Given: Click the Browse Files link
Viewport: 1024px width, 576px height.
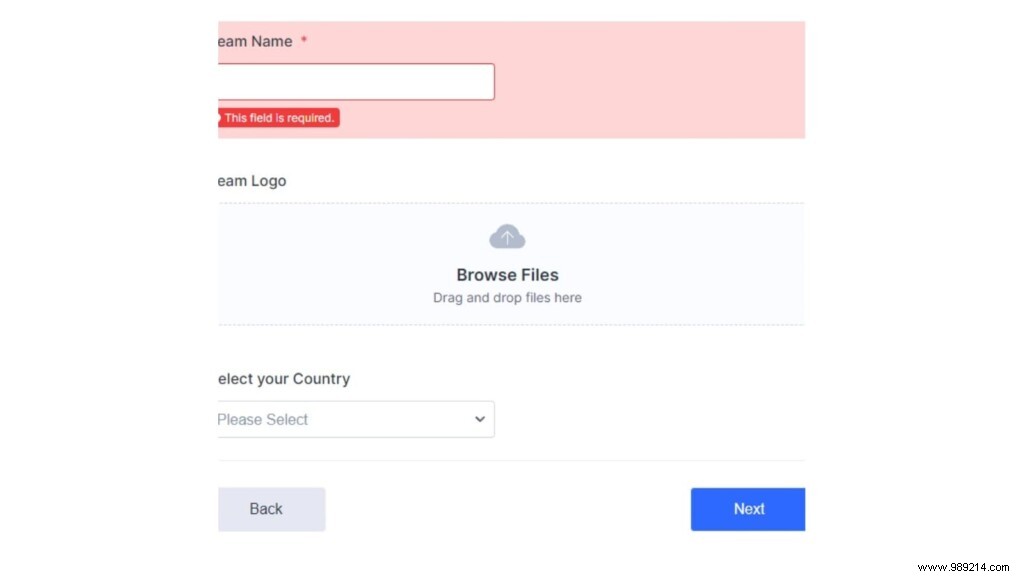Looking at the screenshot, I should [x=507, y=275].
